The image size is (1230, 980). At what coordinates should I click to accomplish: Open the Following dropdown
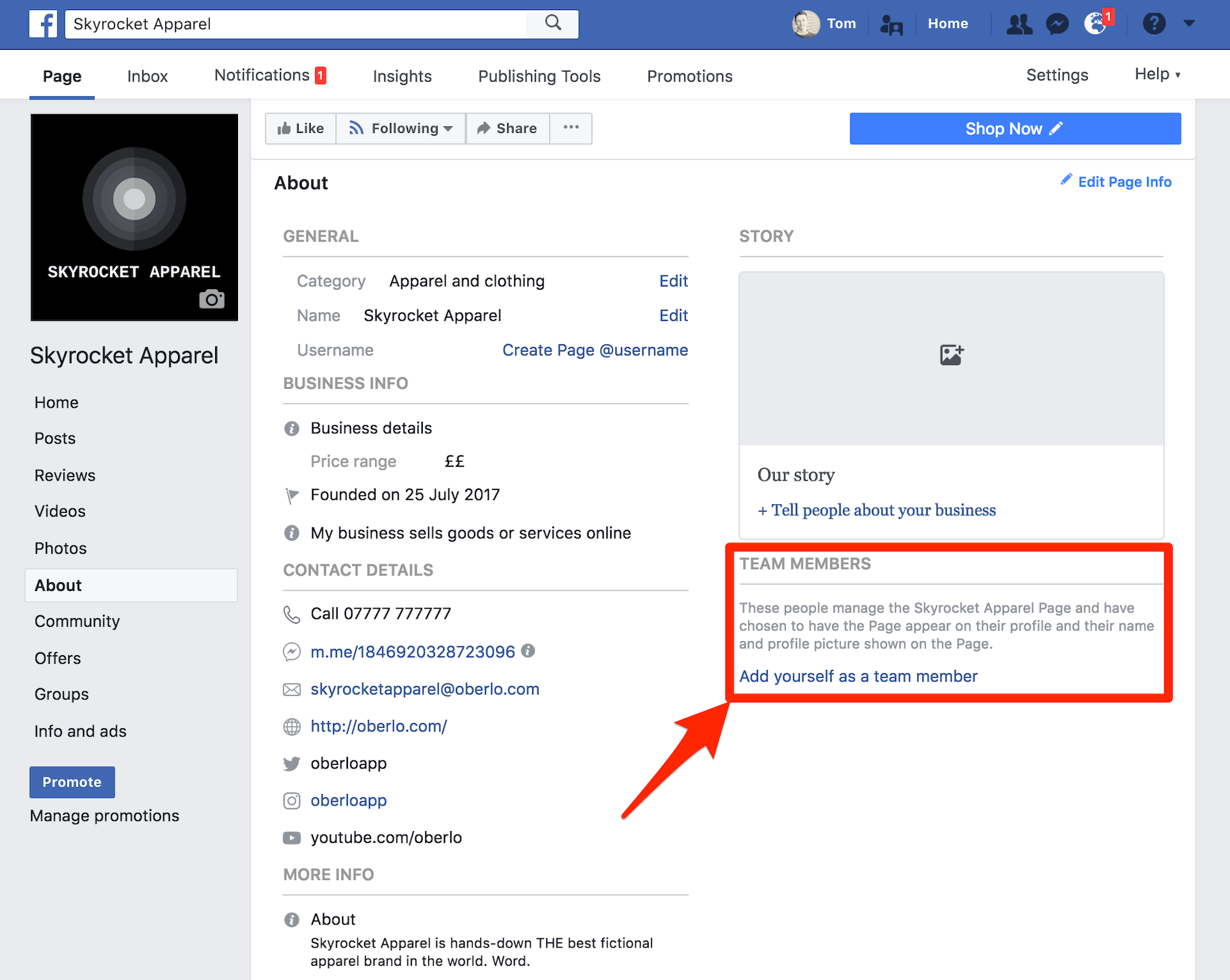click(x=401, y=128)
